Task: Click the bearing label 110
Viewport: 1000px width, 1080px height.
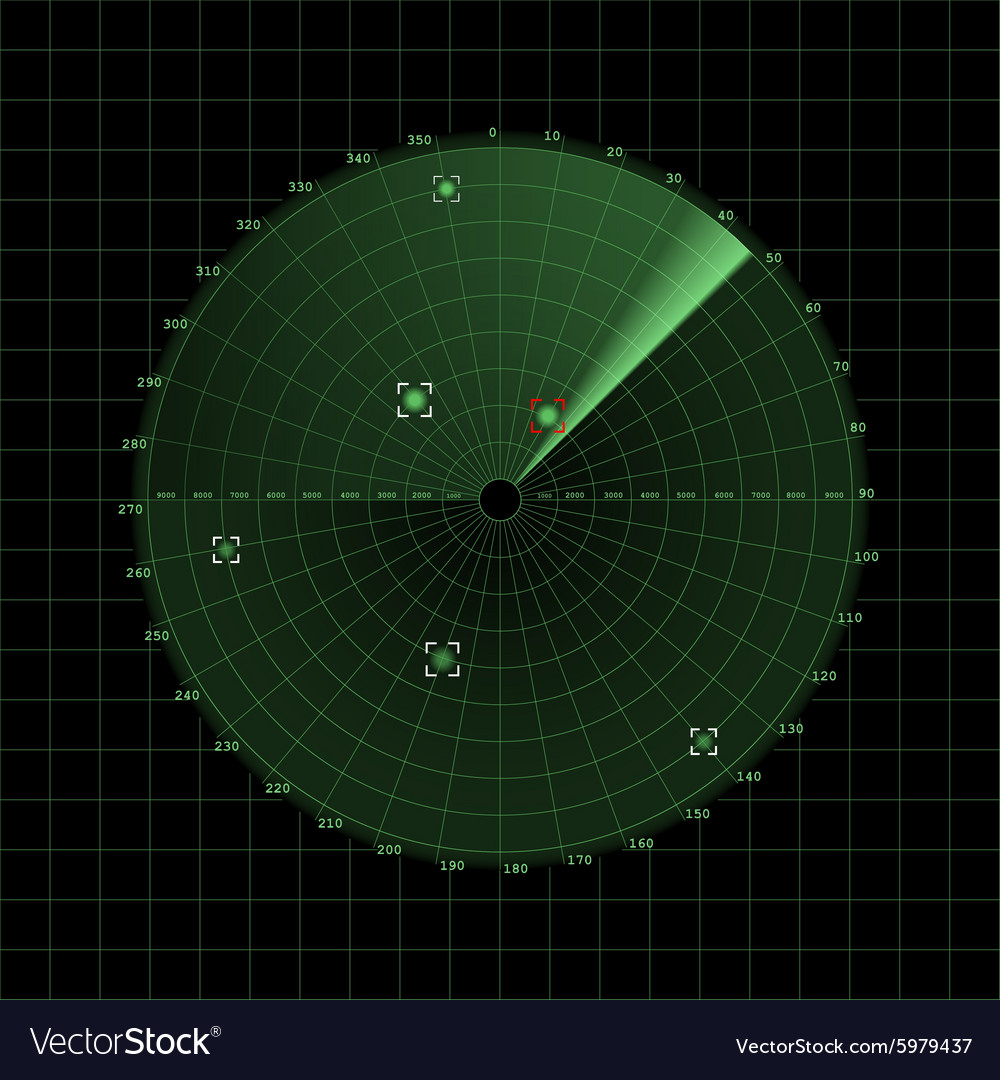Action: pyautogui.click(x=850, y=618)
